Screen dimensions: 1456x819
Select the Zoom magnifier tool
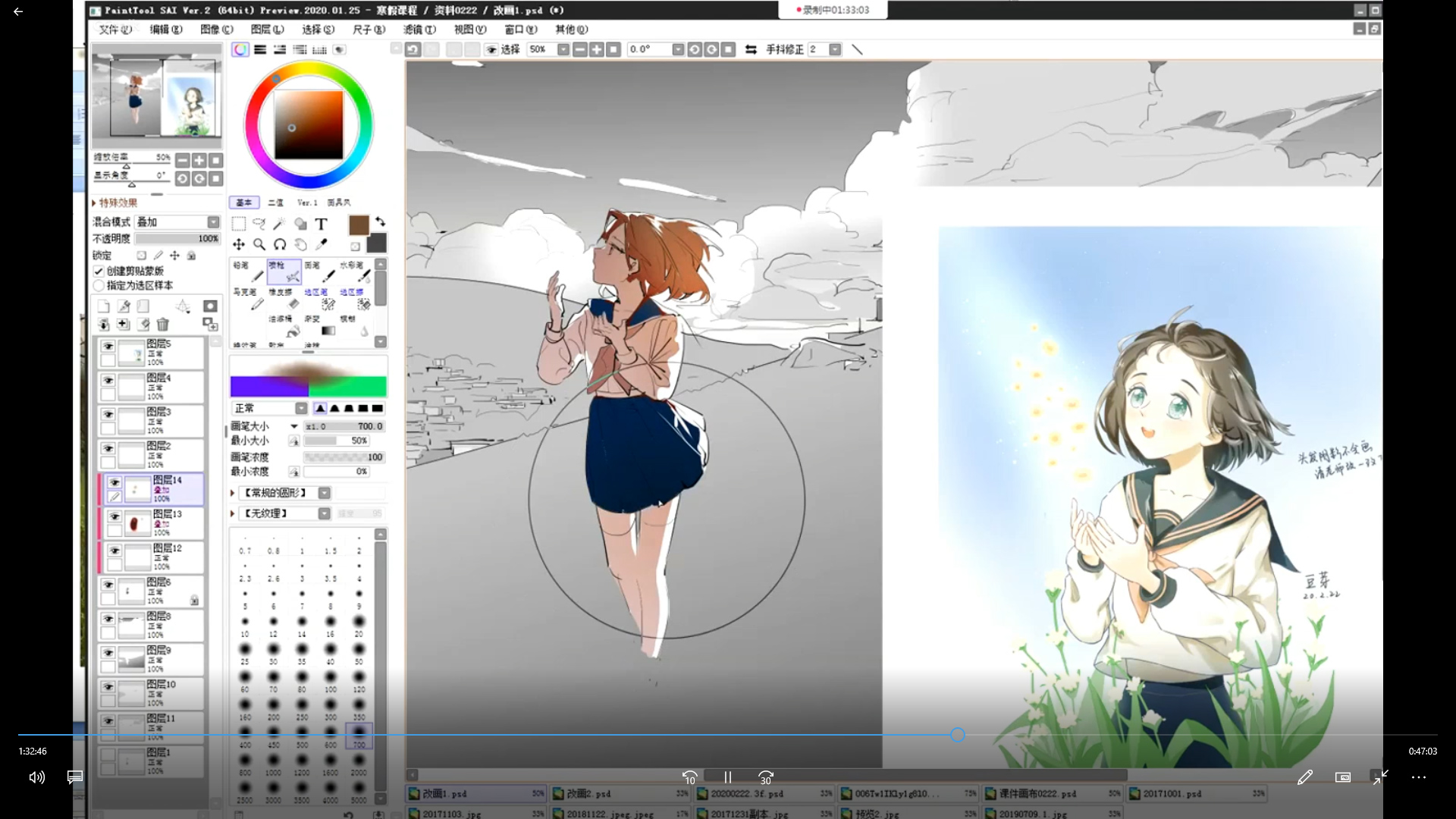pos(259,244)
